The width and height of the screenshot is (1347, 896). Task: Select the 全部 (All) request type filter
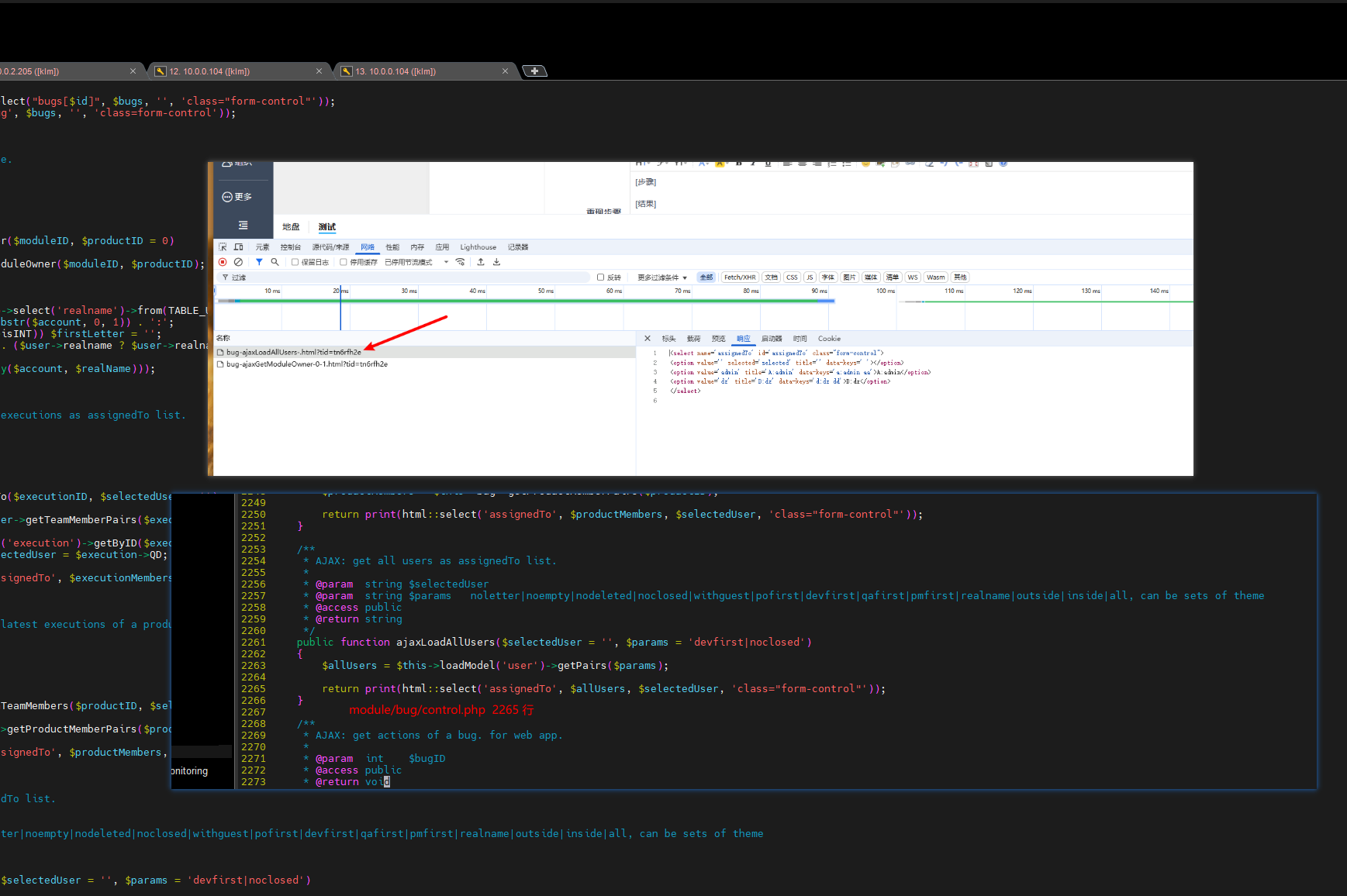coord(706,277)
